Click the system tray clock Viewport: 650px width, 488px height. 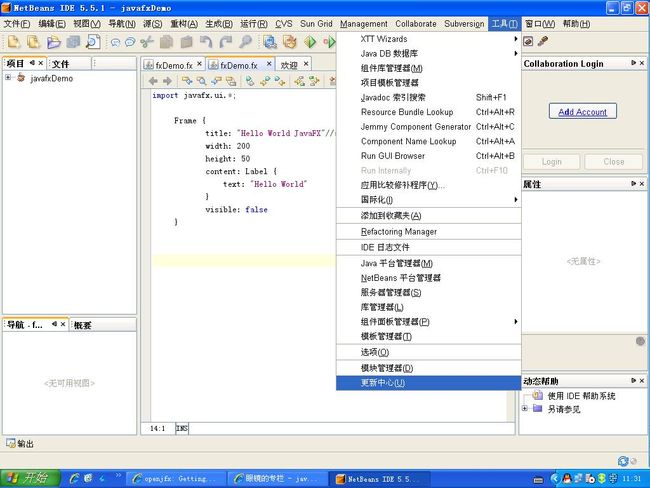(632, 479)
